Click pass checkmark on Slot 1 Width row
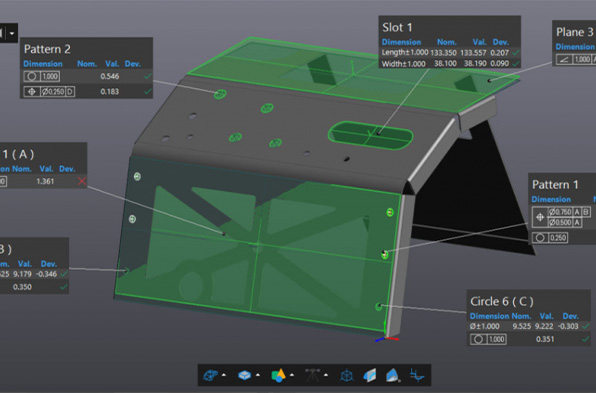Image resolution: width=596 pixels, height=393 pixels. pyautogui.click(x=515, y=63)
